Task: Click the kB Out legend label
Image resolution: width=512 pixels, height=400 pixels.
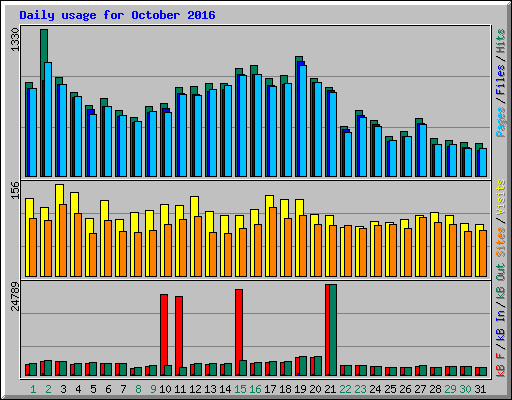Action: [501, 282]
